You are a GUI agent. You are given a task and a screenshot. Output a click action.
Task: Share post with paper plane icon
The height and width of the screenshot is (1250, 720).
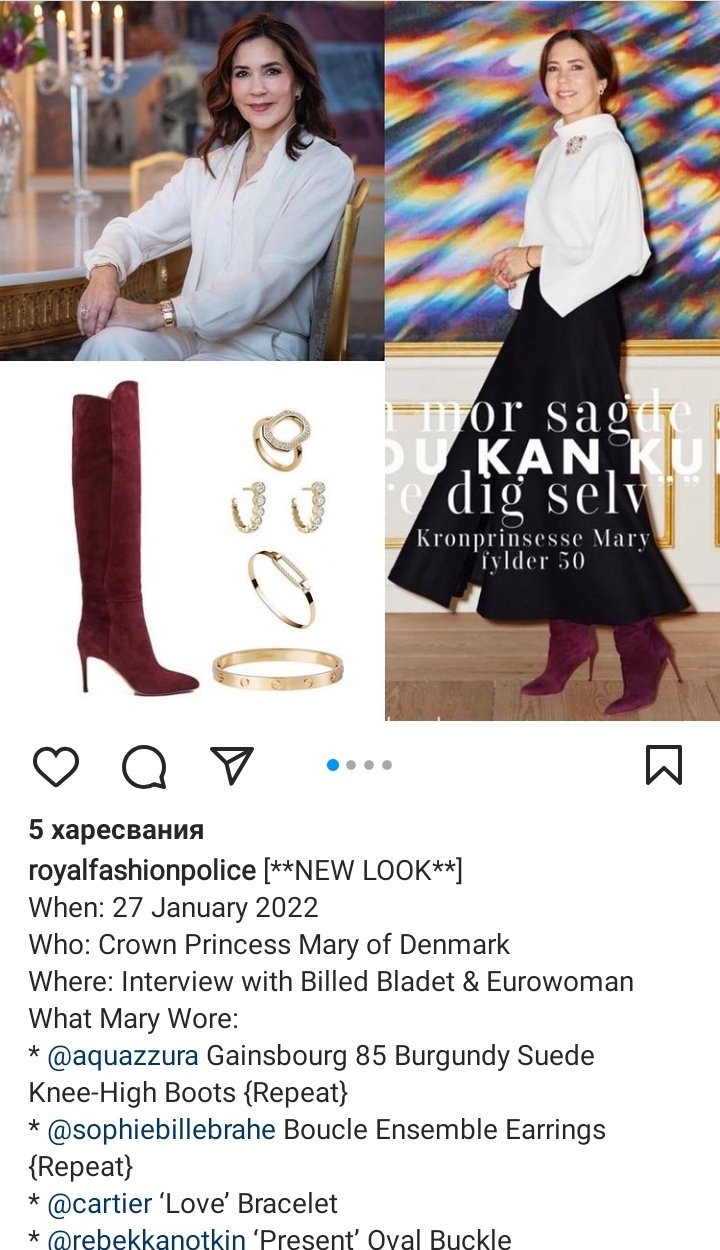tap(232, 765)
